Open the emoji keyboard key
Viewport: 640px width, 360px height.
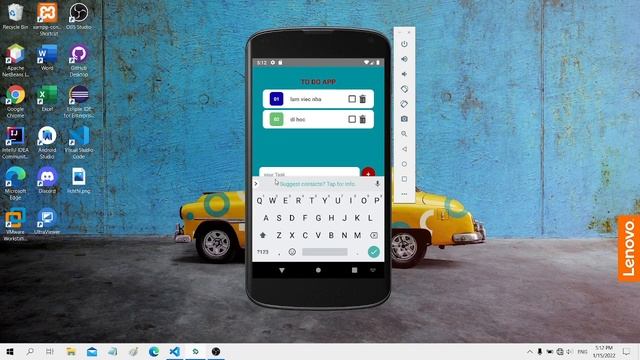292,252
